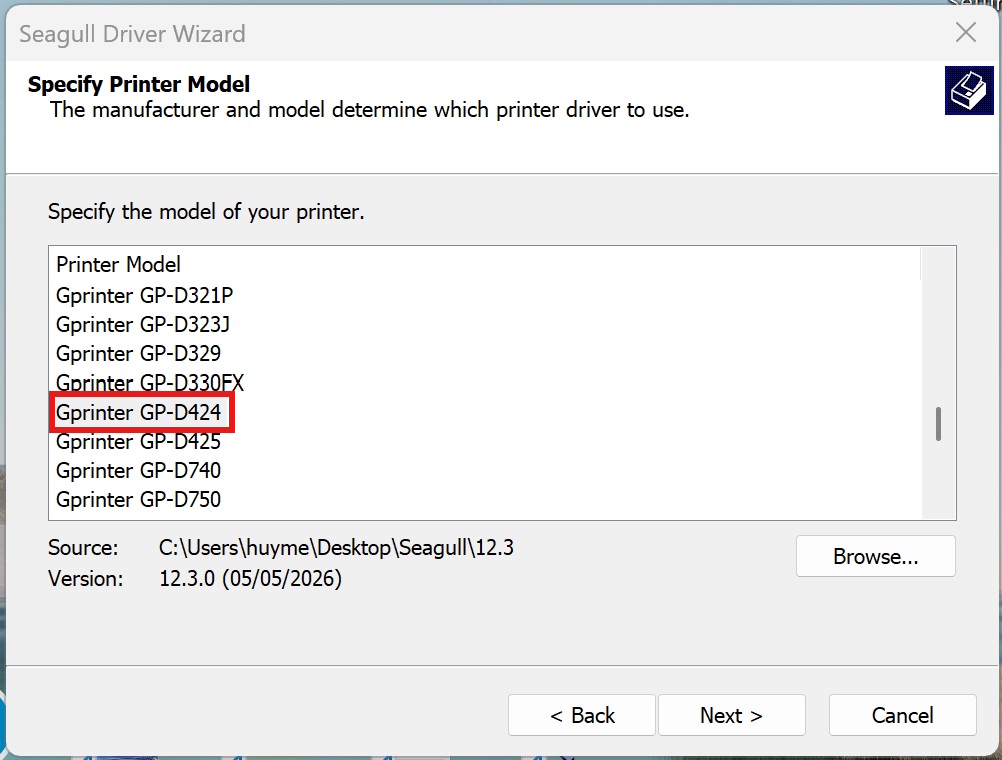This screenshot has height=760, width=1002.
Task: Click scrollbar track above the thumb
Action: (938, 326)
